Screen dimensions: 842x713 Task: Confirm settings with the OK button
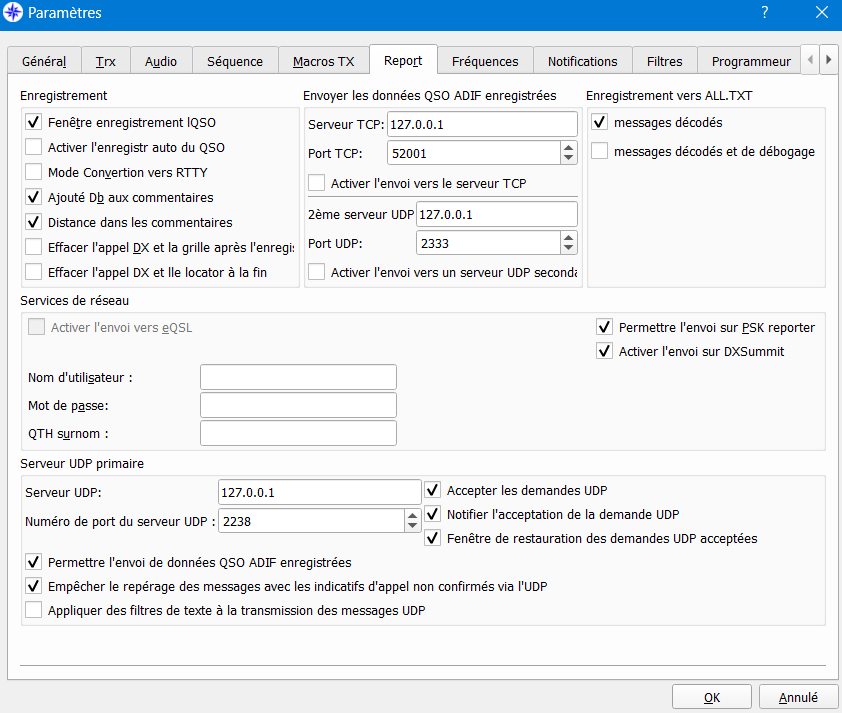click(x=712, y=697)
